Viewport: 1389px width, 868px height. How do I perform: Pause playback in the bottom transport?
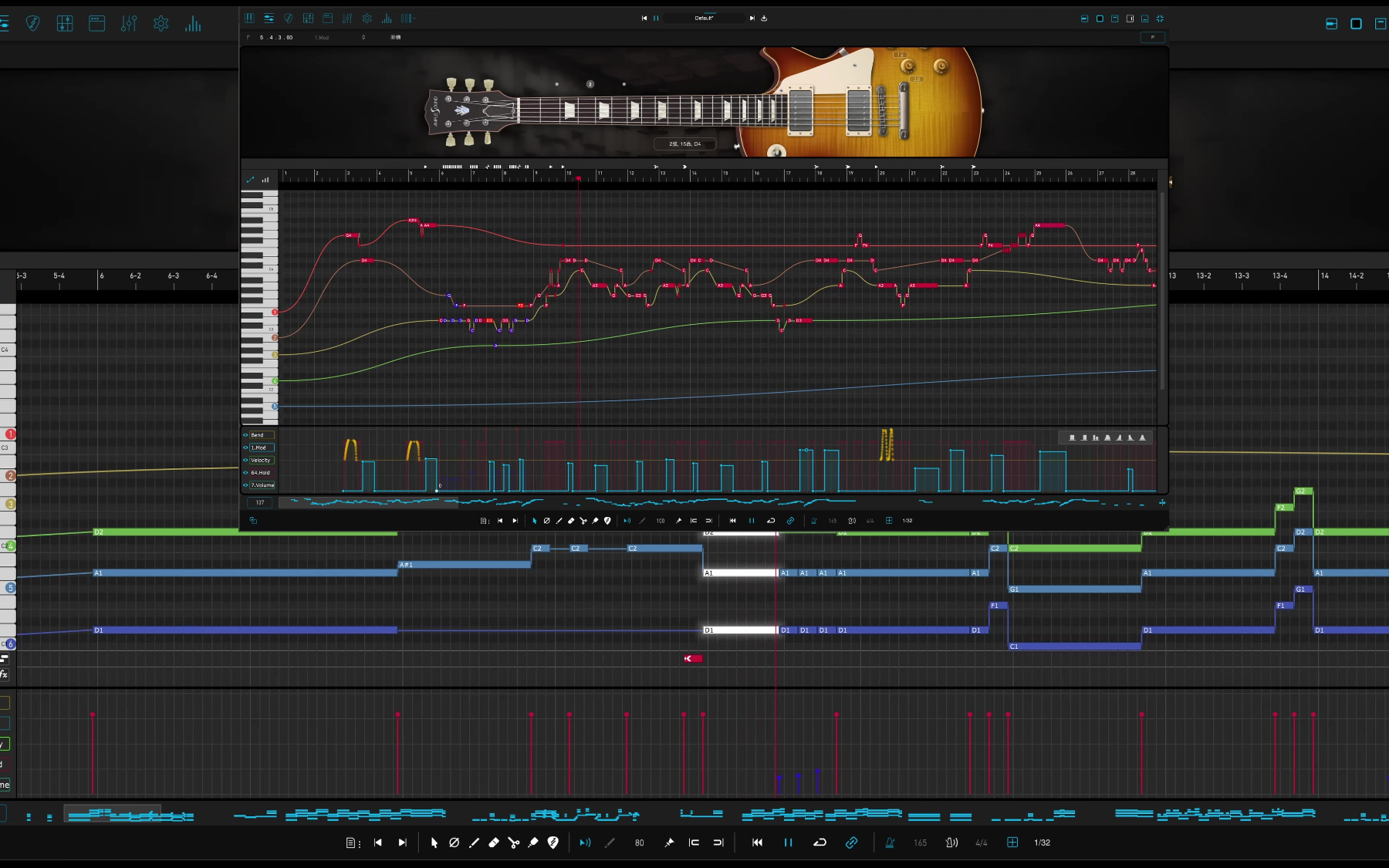(788, 843)
